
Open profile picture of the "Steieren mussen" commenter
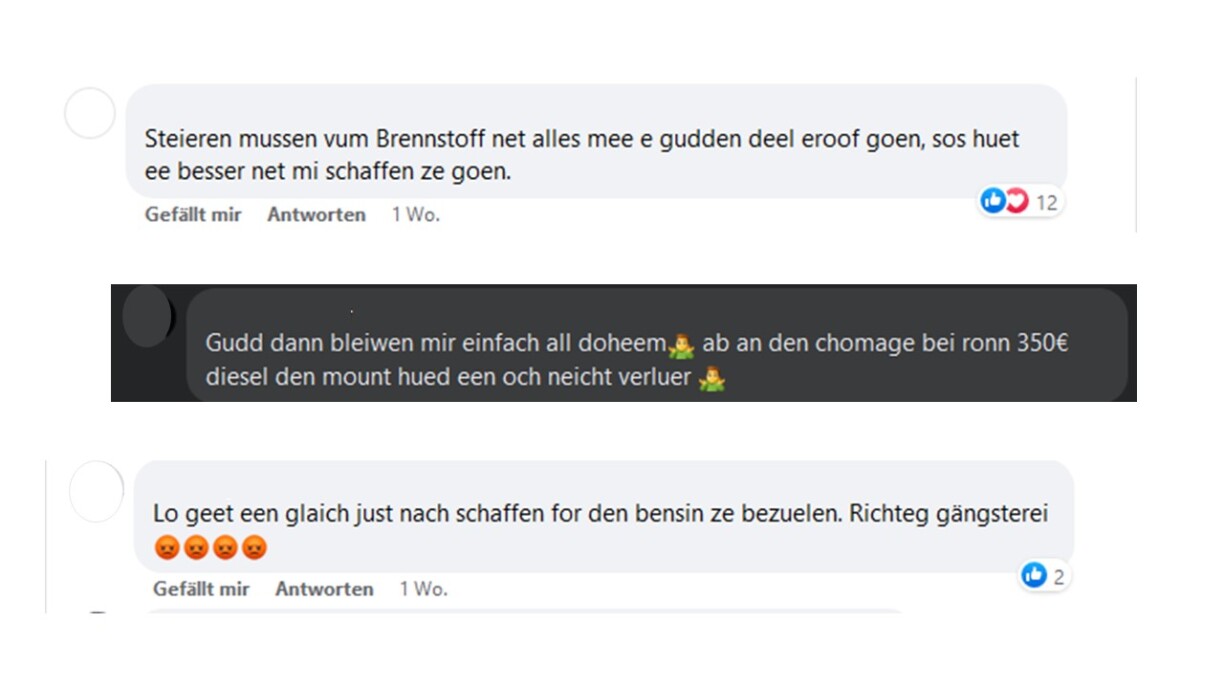click(x=90, y=113)
